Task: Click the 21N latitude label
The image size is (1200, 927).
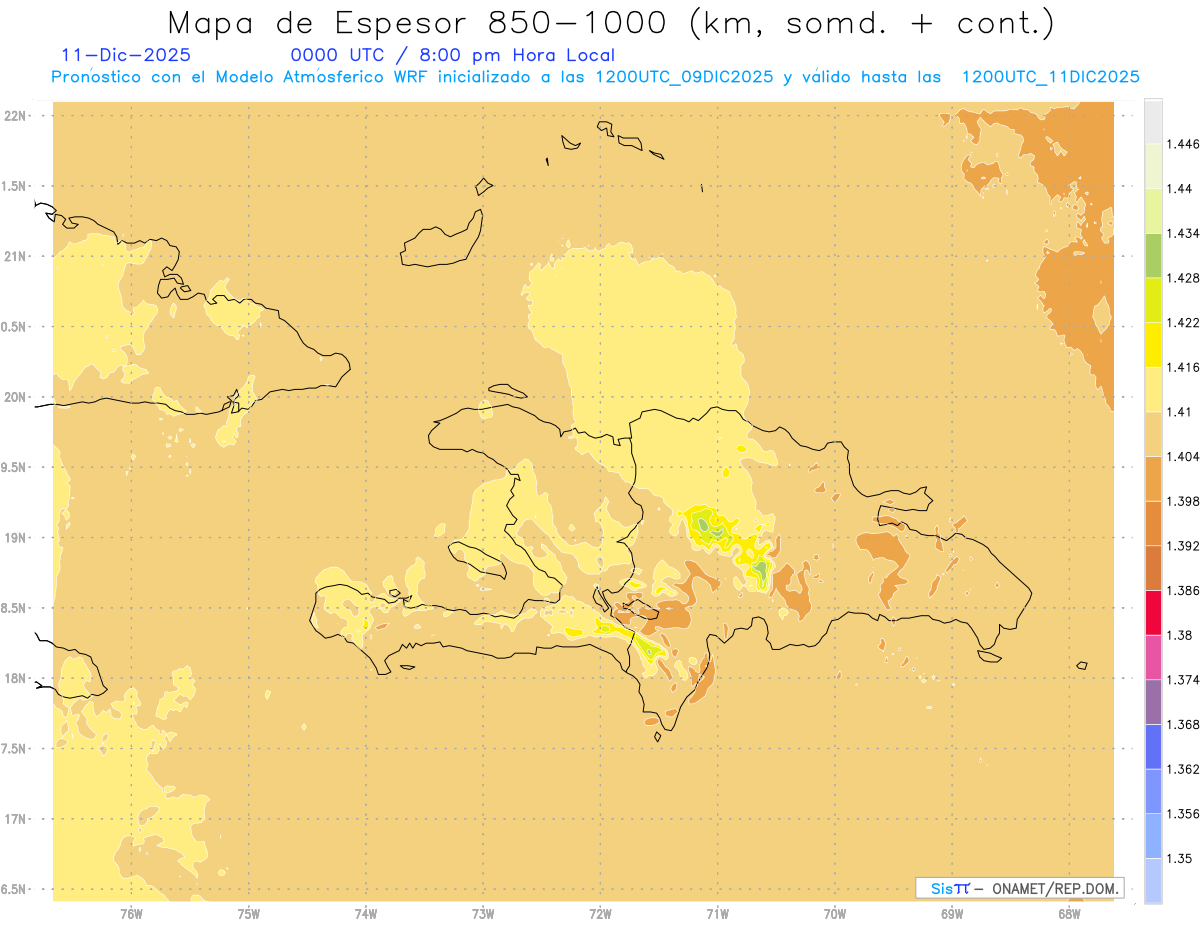Action: point(17,257)
